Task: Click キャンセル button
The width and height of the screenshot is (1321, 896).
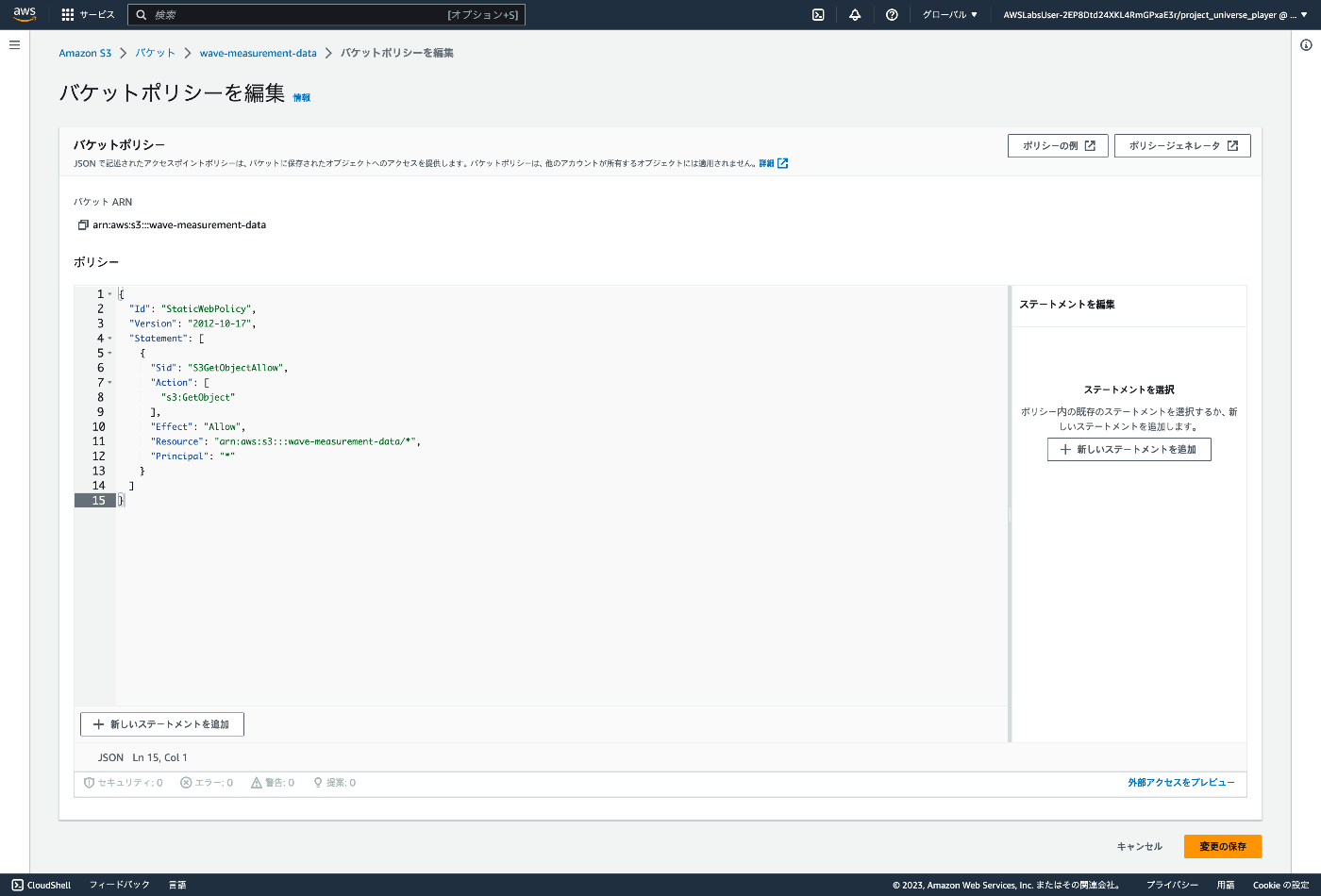Action: (1139, 846)
